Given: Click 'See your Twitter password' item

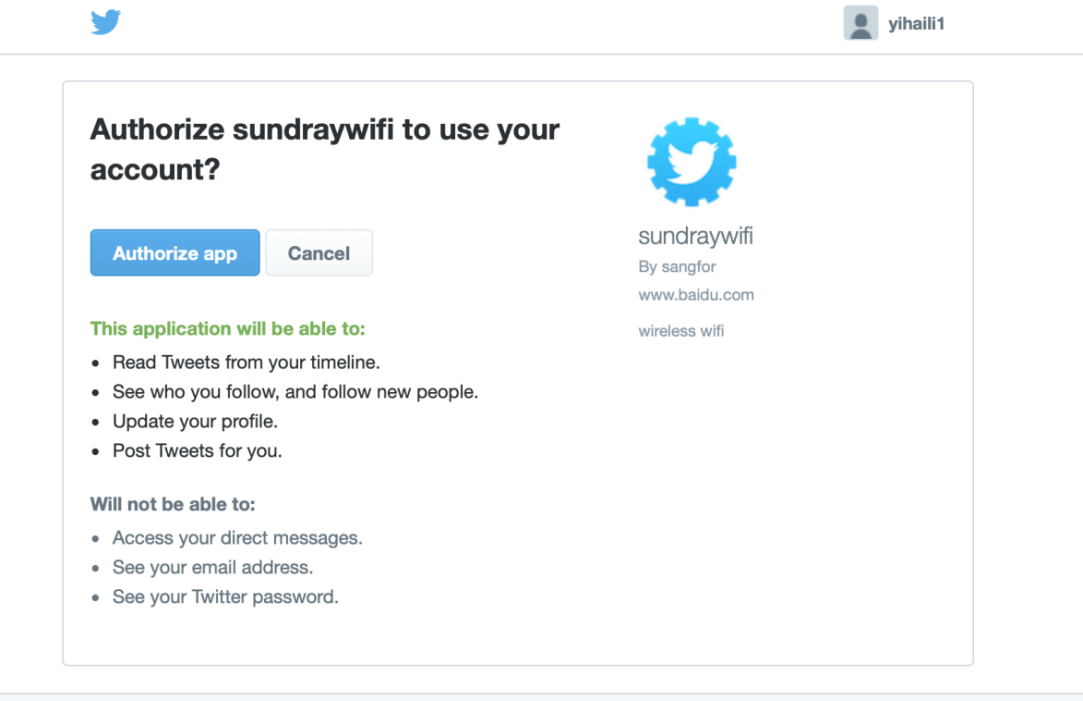Looking at the screenshot, I should coord(225,598).
